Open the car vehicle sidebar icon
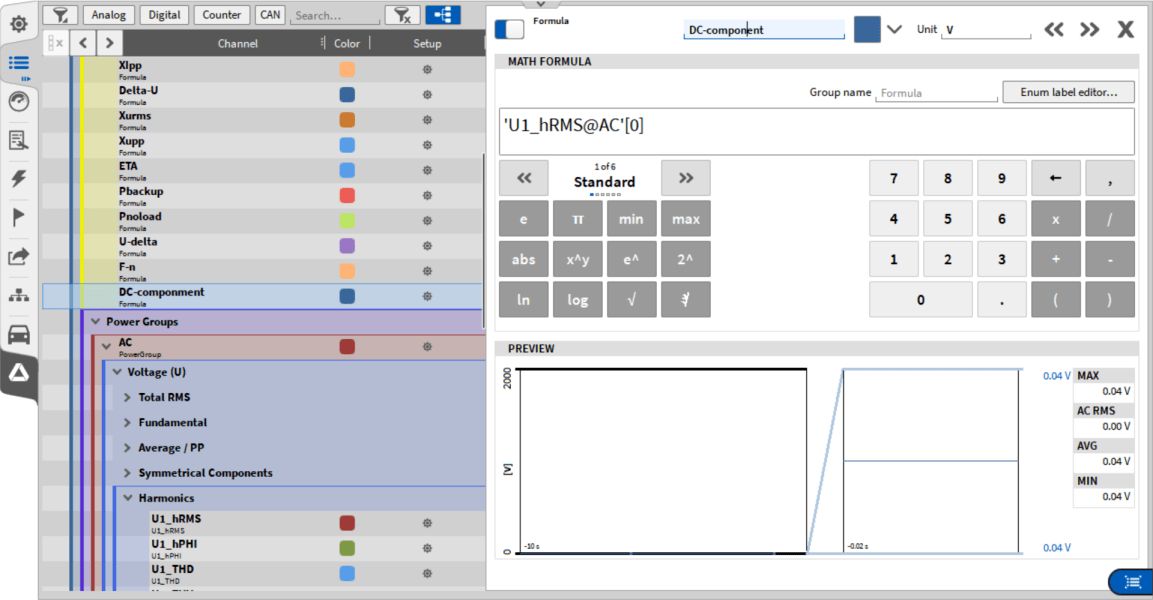This screenshot has width=1153, height=600. pyautogui.click(x=19, y=334)
